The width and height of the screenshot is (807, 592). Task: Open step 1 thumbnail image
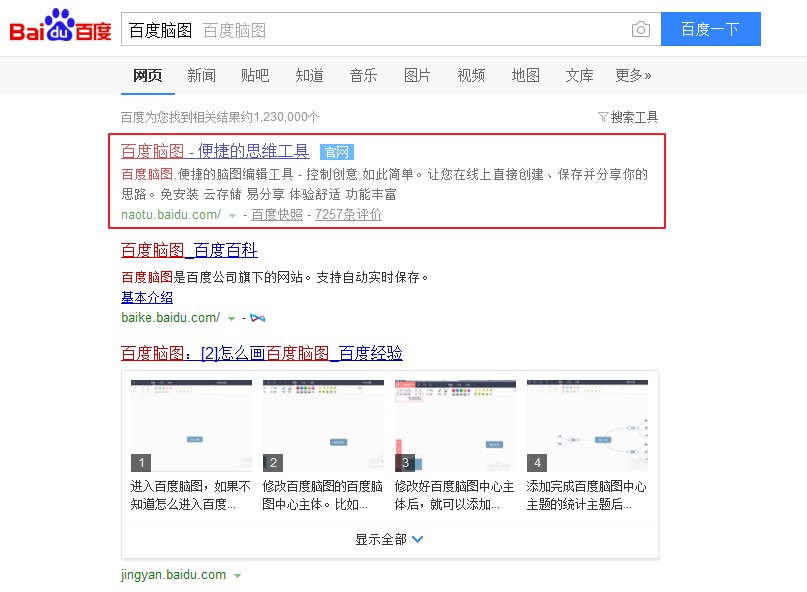tap(191, 426)
